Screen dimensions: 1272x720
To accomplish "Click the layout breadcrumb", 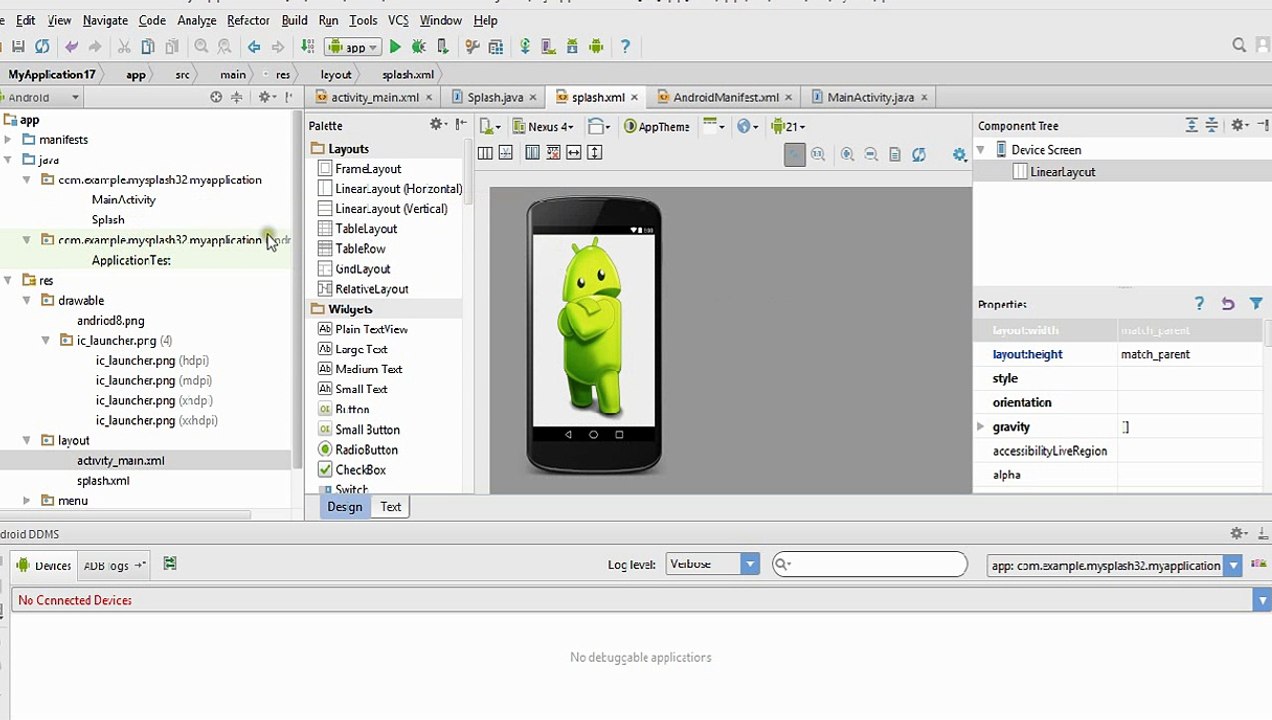I will click(335, 74).
